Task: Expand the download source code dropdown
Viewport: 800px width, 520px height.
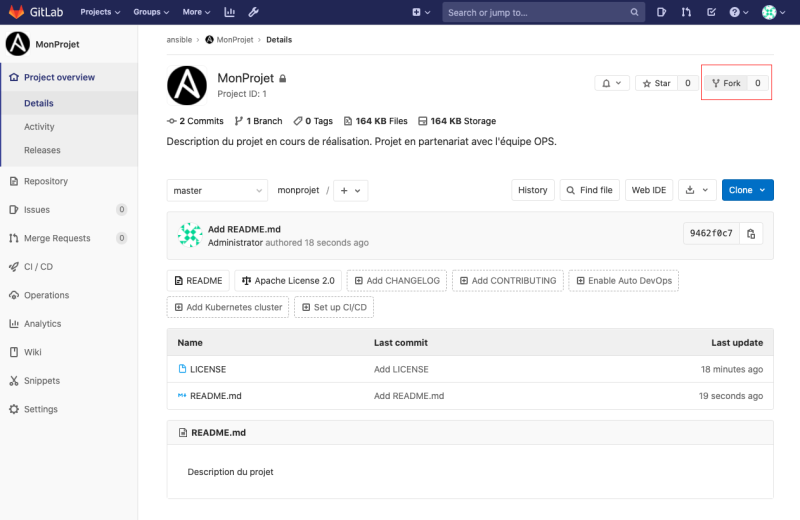Action: point(697,190)
